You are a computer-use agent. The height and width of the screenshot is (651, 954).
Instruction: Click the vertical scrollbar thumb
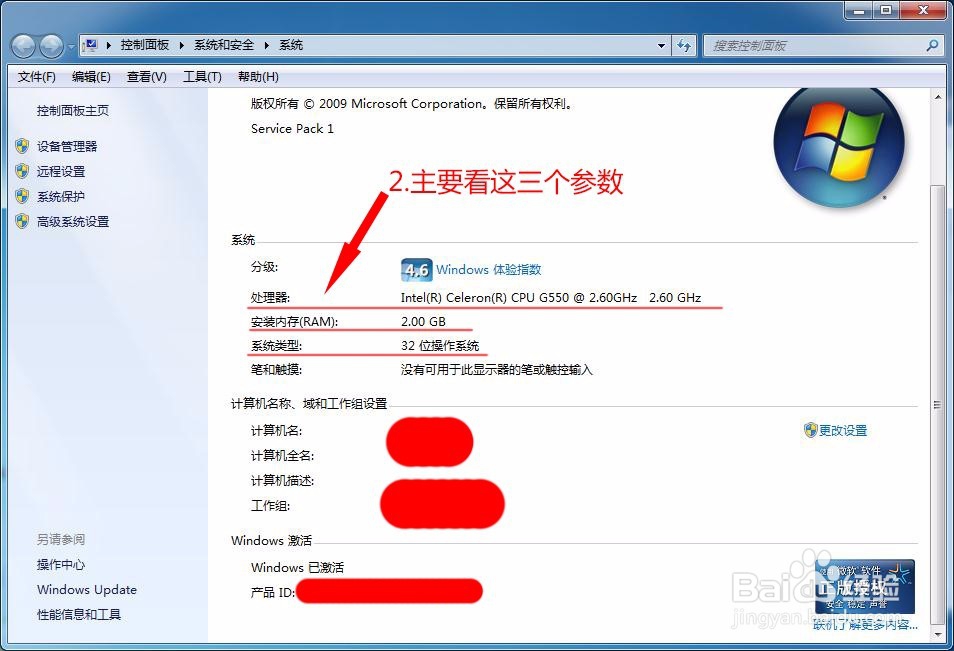[938, 404]
